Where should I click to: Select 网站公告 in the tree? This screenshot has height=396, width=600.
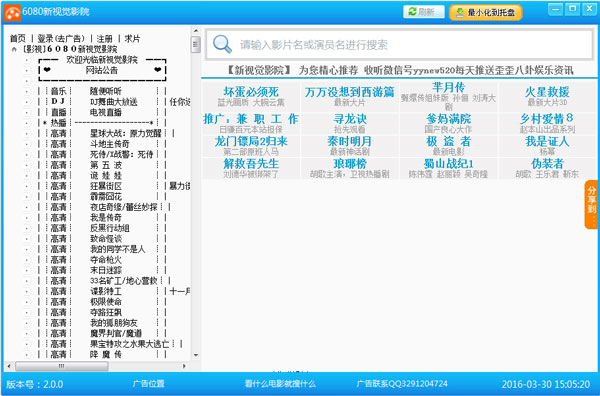coord(102,70)
